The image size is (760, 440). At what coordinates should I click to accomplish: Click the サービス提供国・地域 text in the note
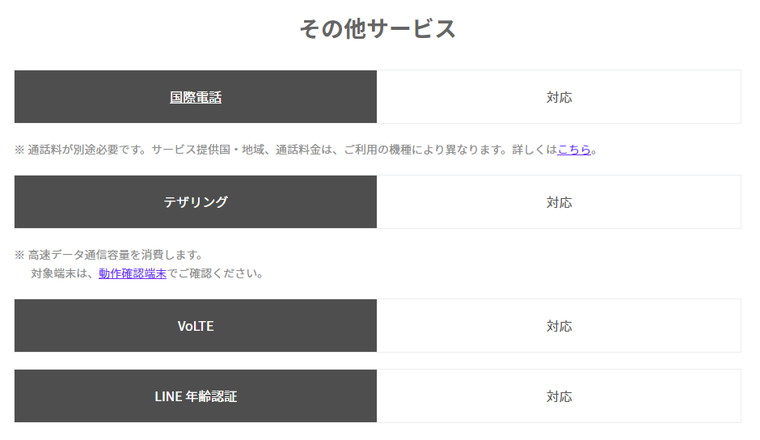(x=208, y=150)
